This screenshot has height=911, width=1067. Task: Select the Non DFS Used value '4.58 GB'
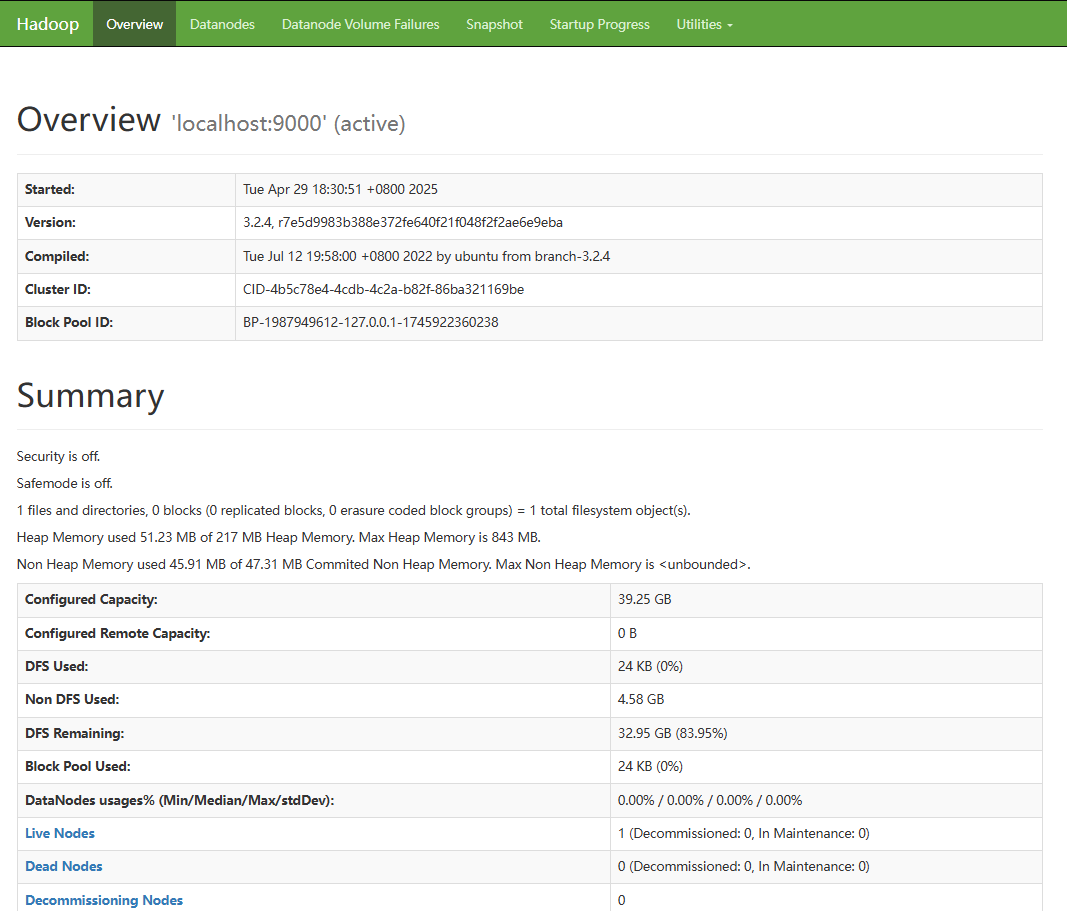[641, 699]
